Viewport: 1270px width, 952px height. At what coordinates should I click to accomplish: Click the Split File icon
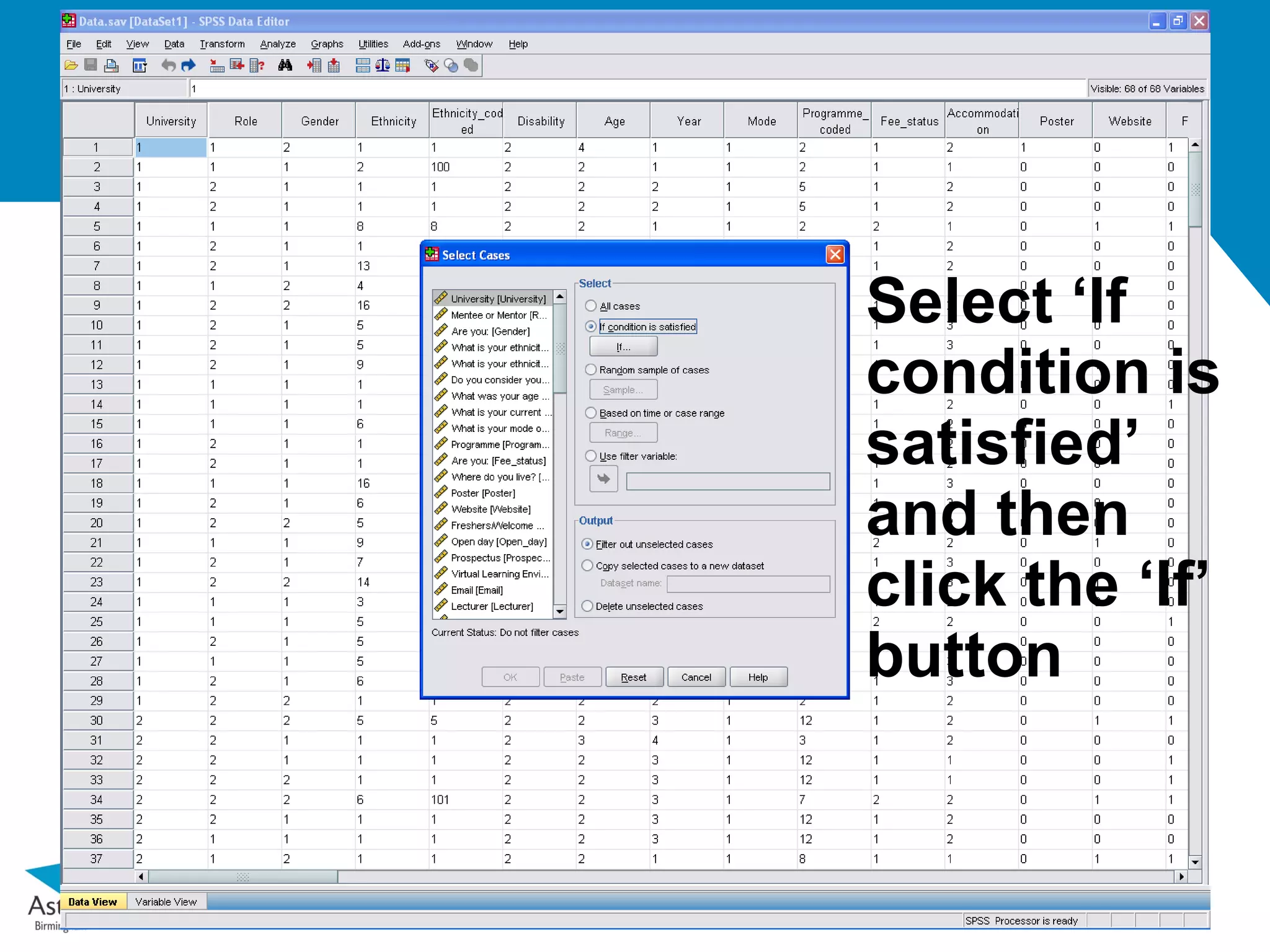(x=363, y=65)
